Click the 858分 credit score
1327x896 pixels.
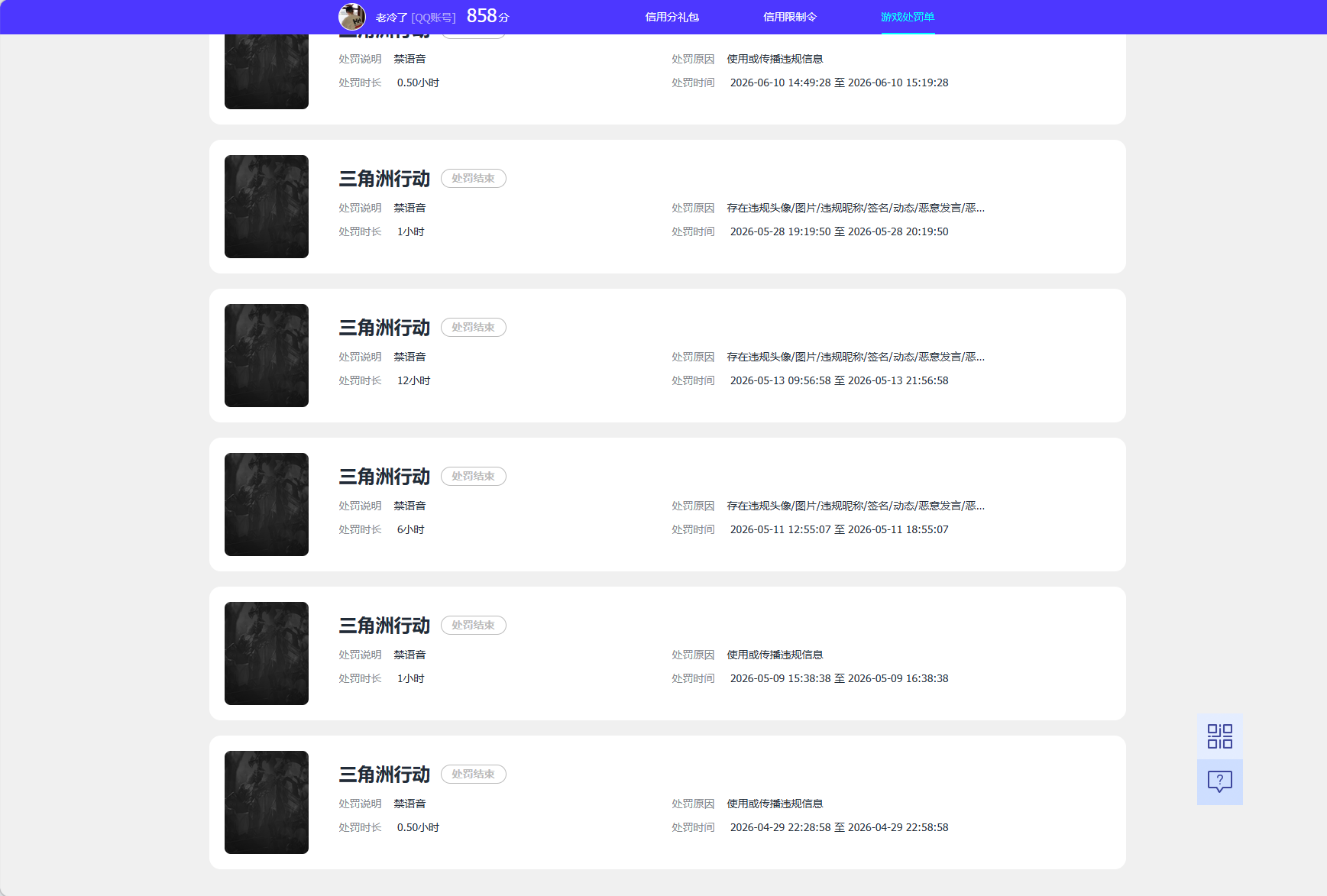pyautogui.click(x=487, y=16)
